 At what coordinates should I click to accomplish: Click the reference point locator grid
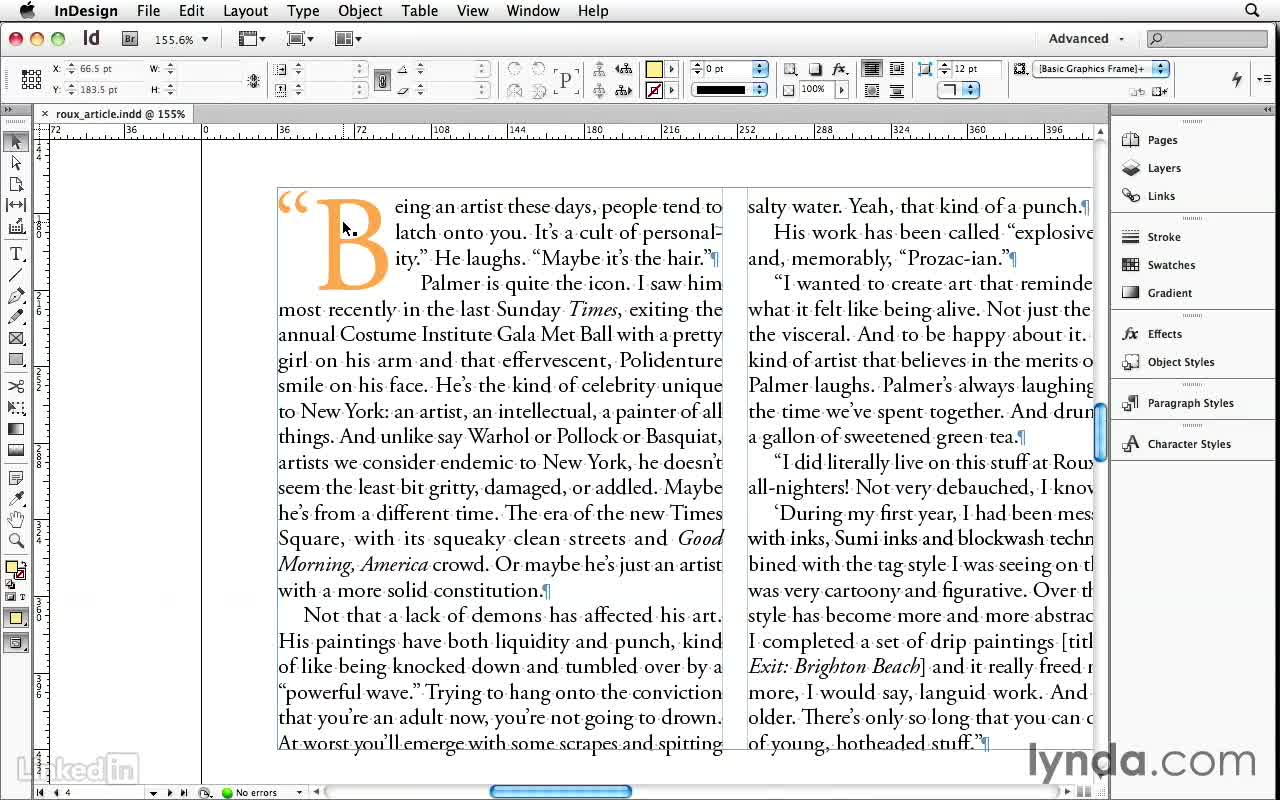point(31,79)
